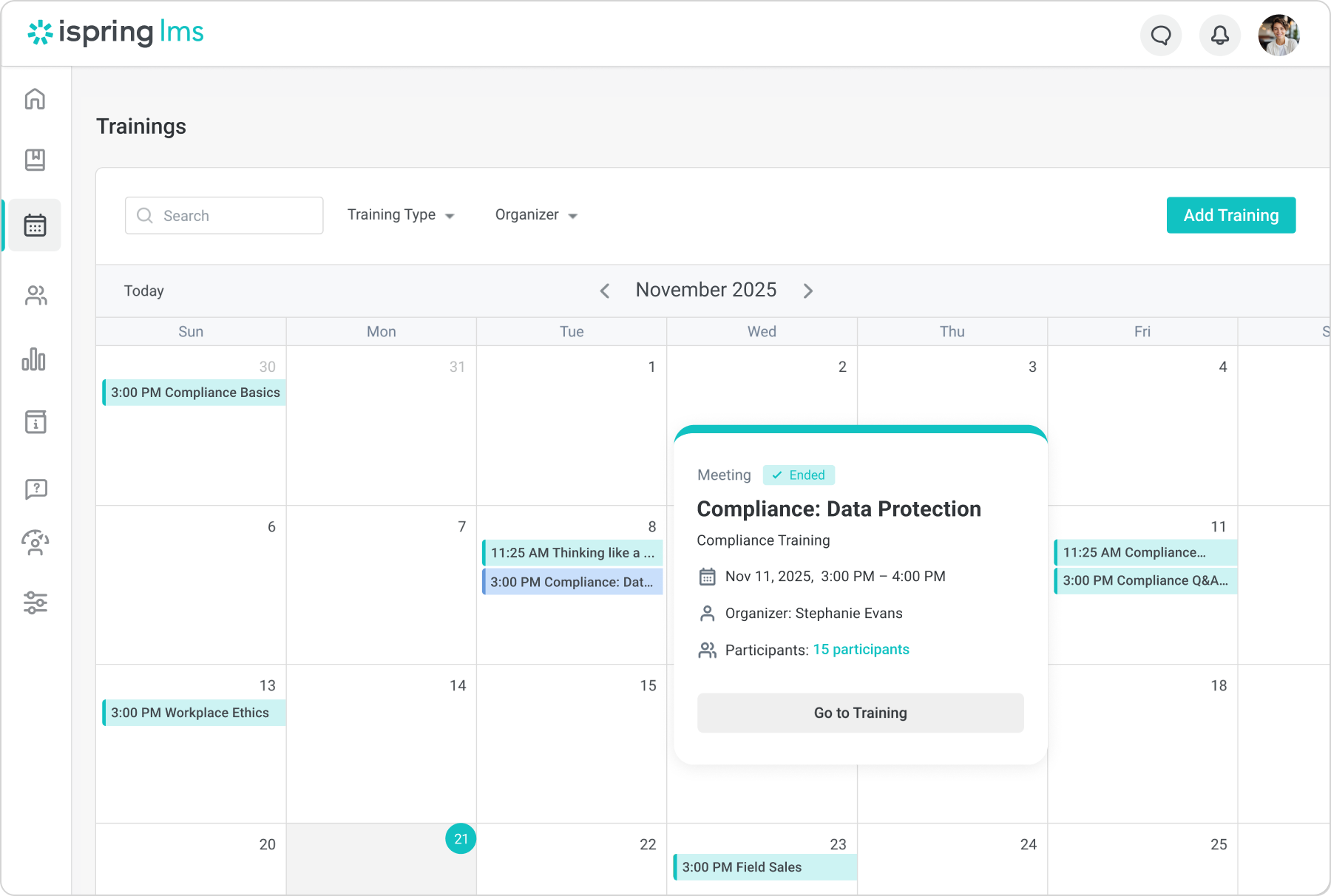Image resolution: width=1331 pixels, height=896 pixels.
Task: Select the Calendar trainings icon
Action: 35,225
